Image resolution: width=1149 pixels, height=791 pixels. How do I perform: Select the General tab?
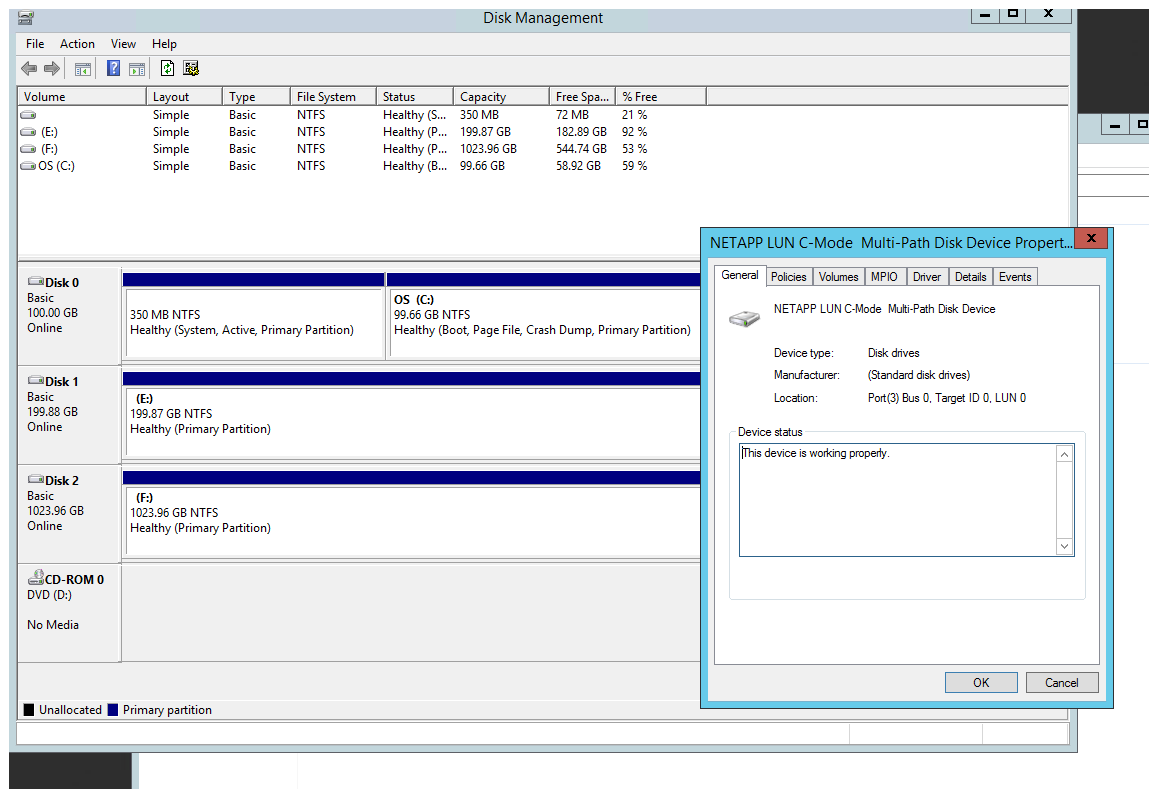coord(740,275)
